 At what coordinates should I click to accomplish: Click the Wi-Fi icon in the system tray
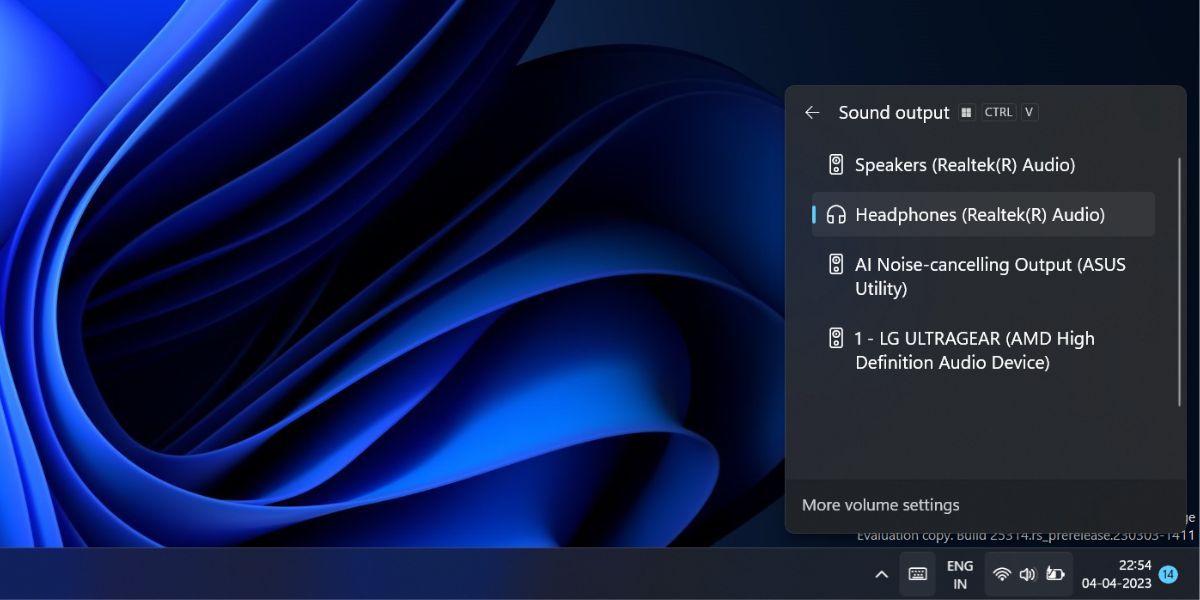(1001, 574)
